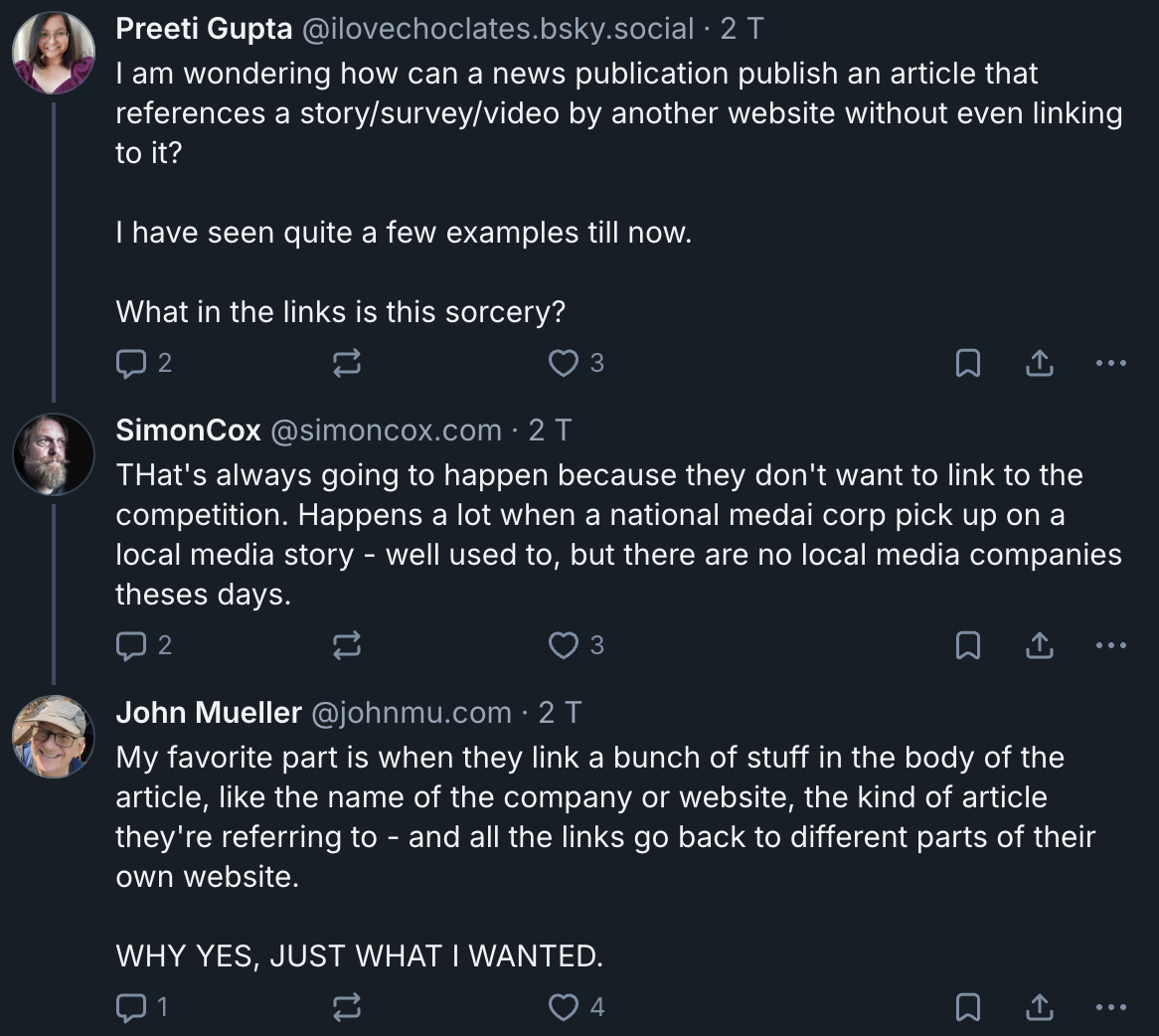Open more options on John Mueller's post
Viewport: 1159px width, 1036px height.
pos(1110,1008)
